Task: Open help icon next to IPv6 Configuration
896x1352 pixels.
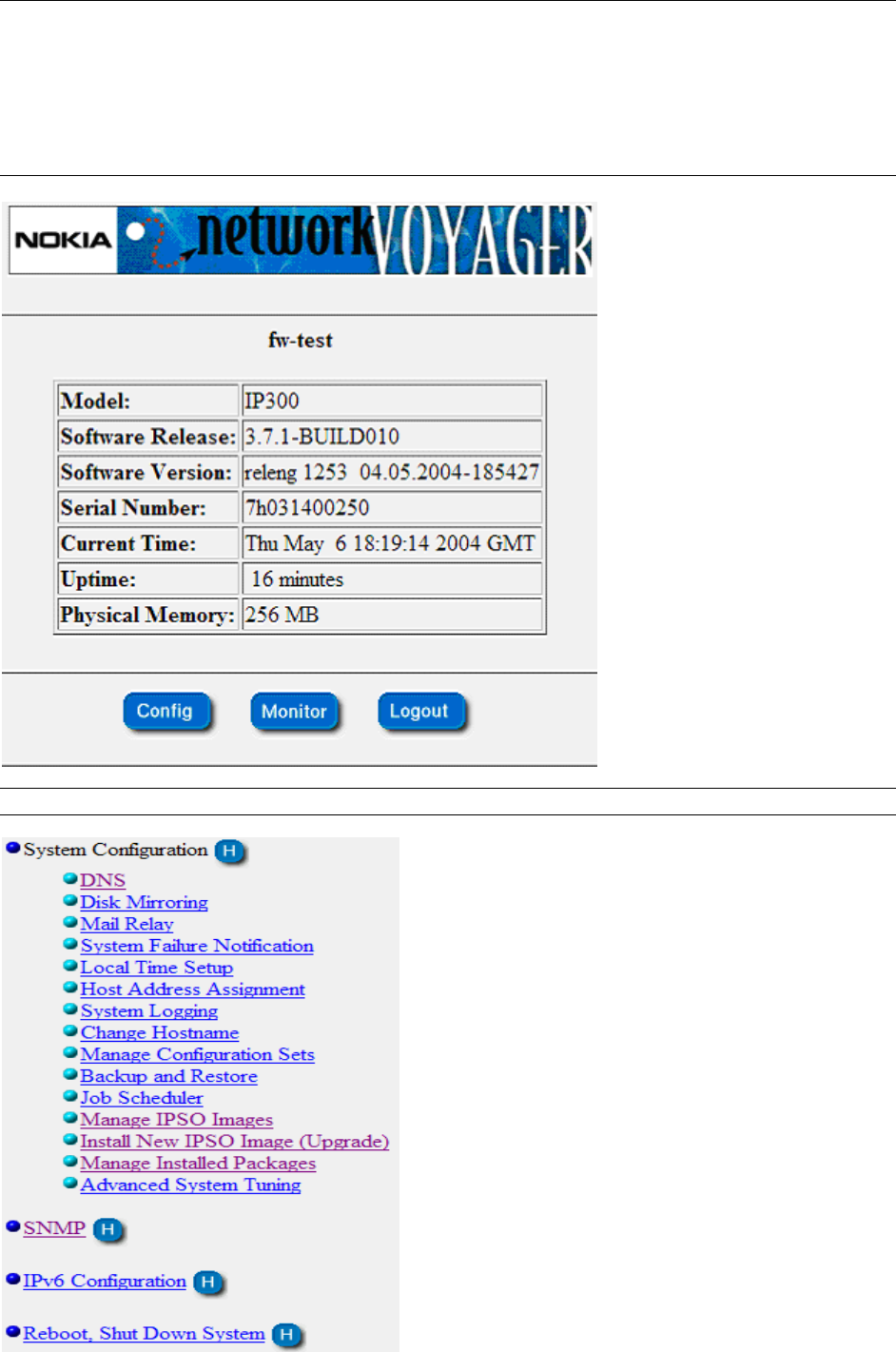Action: click(x=208, y=1283)
